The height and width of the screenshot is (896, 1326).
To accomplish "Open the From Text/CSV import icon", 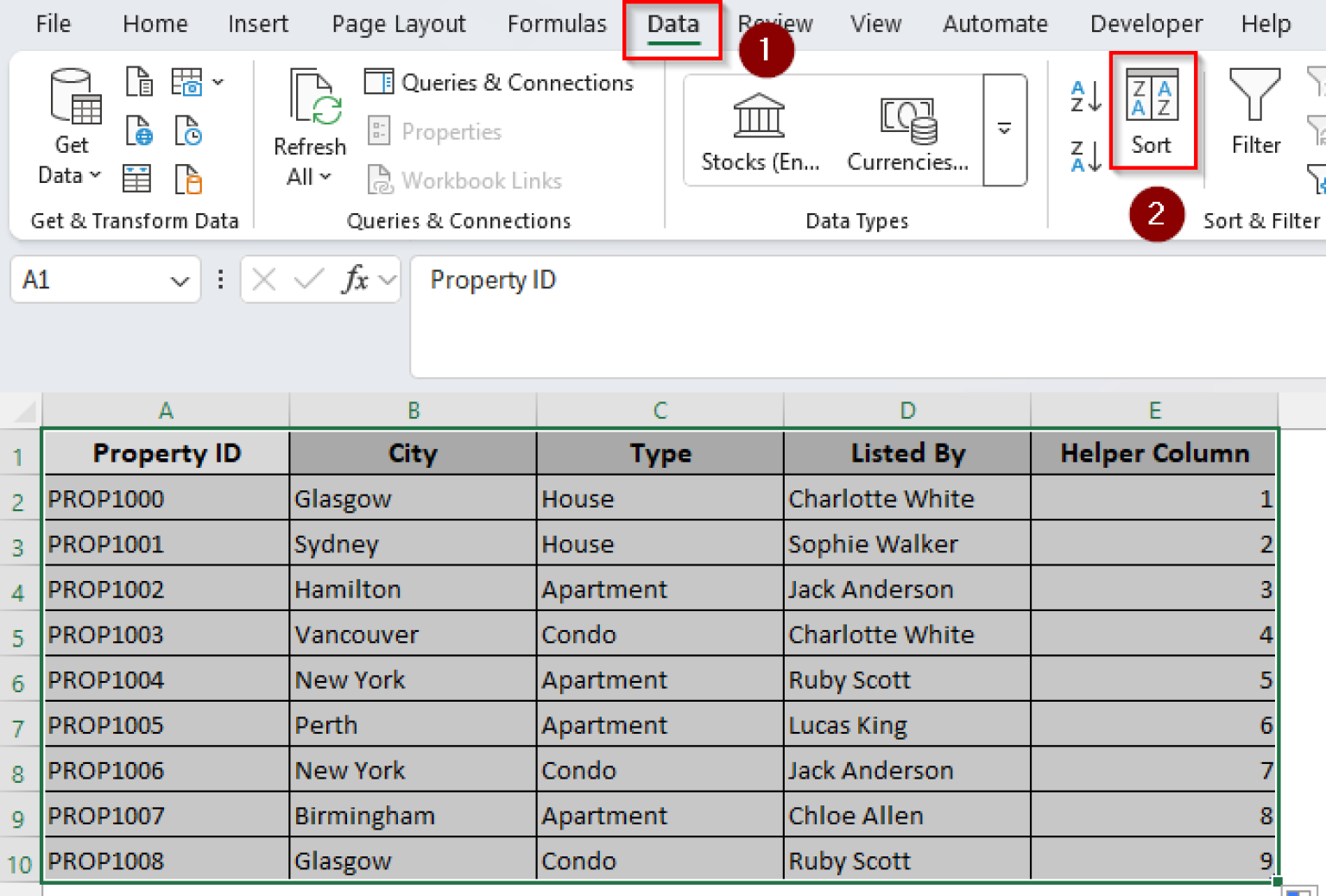I will [x=139, y=81].
